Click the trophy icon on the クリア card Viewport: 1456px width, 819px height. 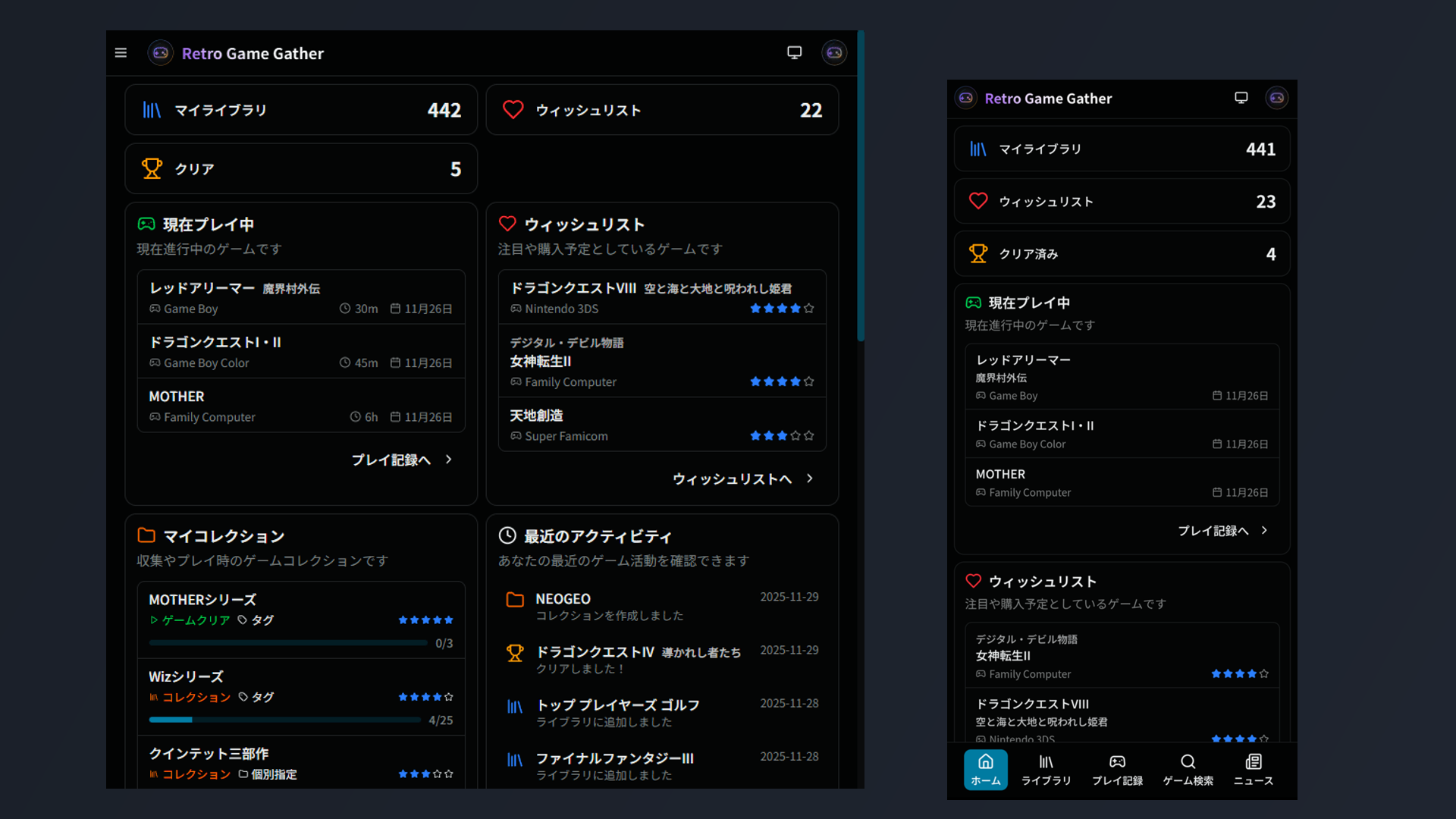pyautogui.click(x=151, y=168)
